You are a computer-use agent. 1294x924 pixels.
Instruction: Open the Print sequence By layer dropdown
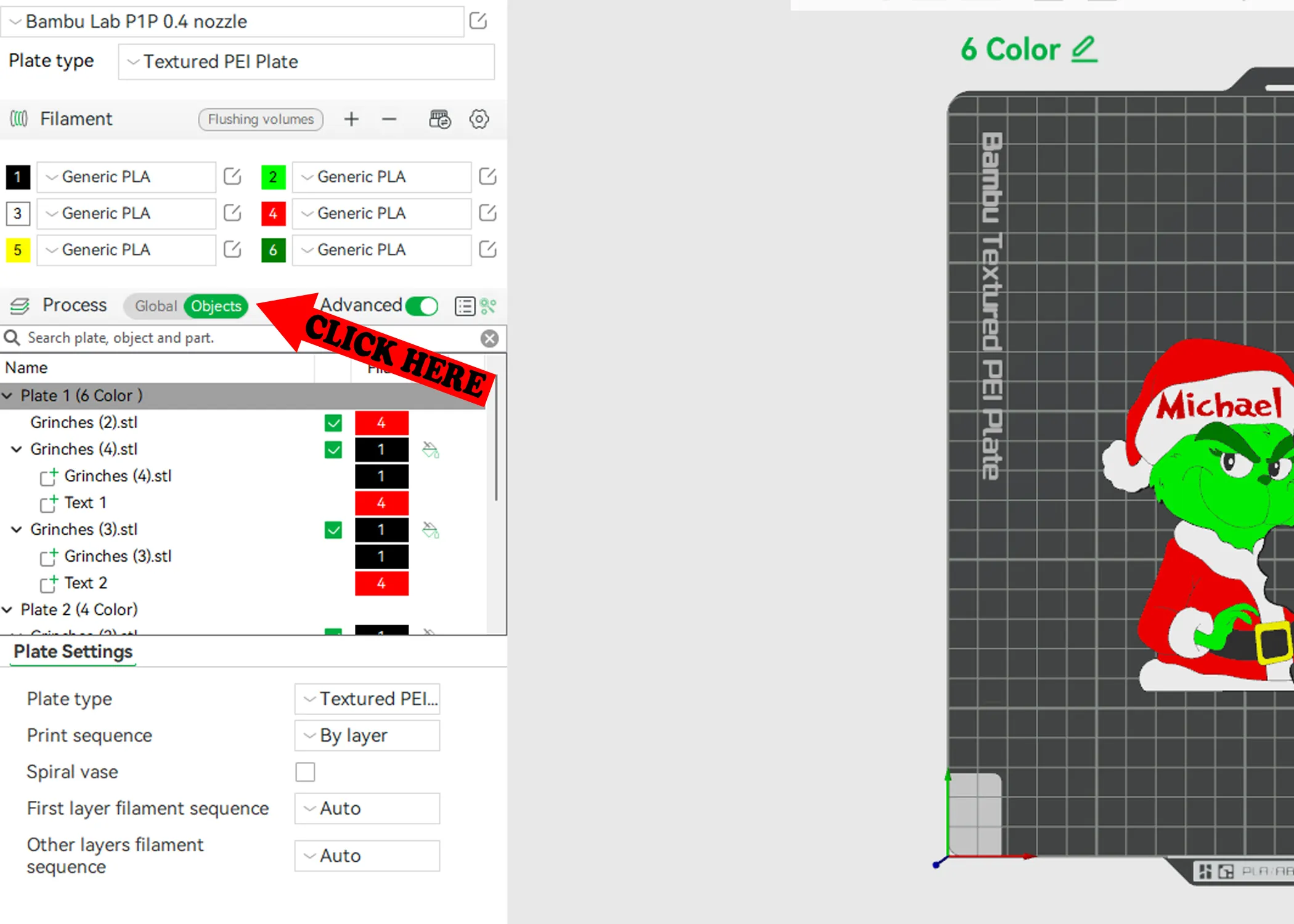coord(367,736)
